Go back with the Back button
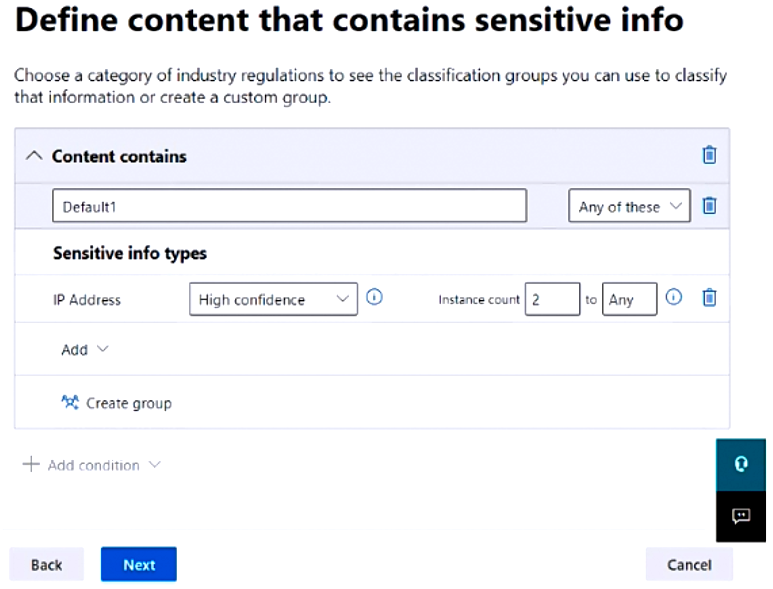Image resolution: width=773 pixels, height=589 pixels. 47,565
